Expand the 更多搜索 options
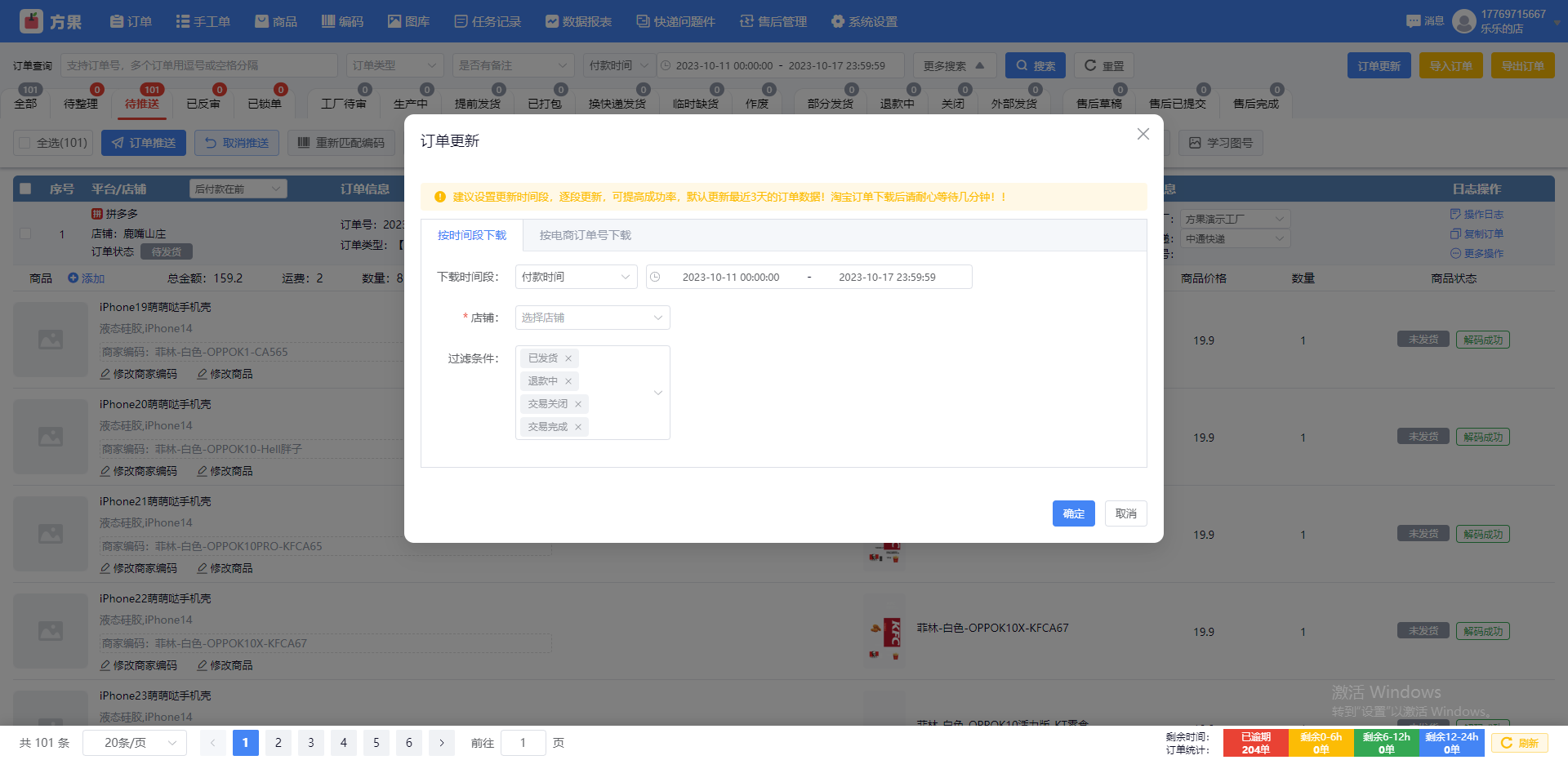Screen dimensions: 1568x760 pyautogui.click(x=954, y=65)
